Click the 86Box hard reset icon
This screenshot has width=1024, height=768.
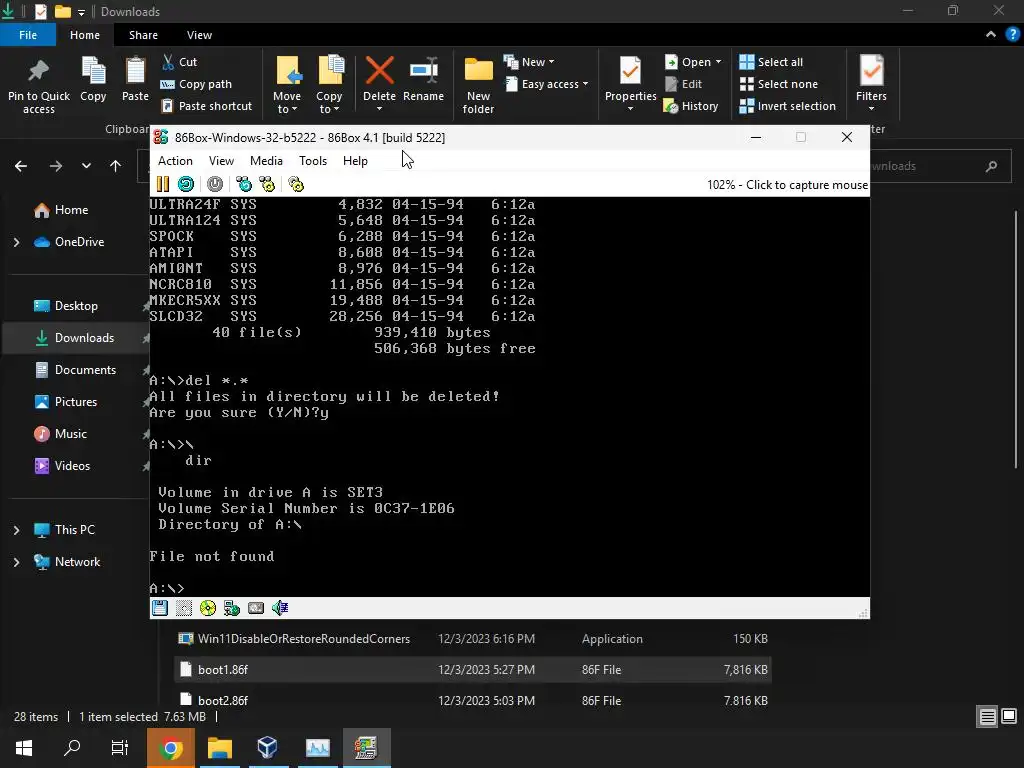[186, 184]
